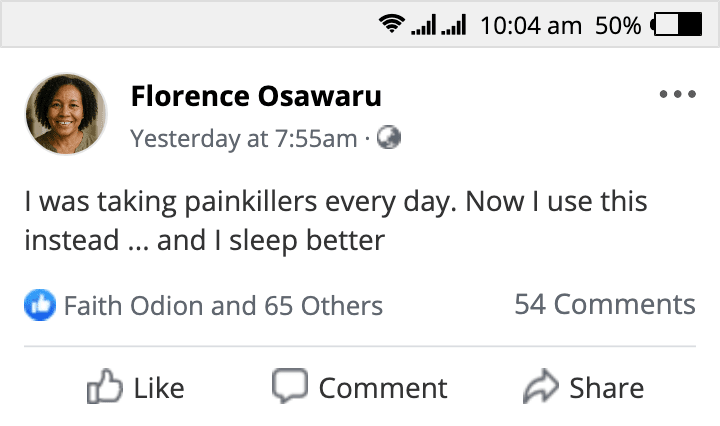Click the speech bubble Comment icon
Screen dimensions: 720x426
click(290, 386)
